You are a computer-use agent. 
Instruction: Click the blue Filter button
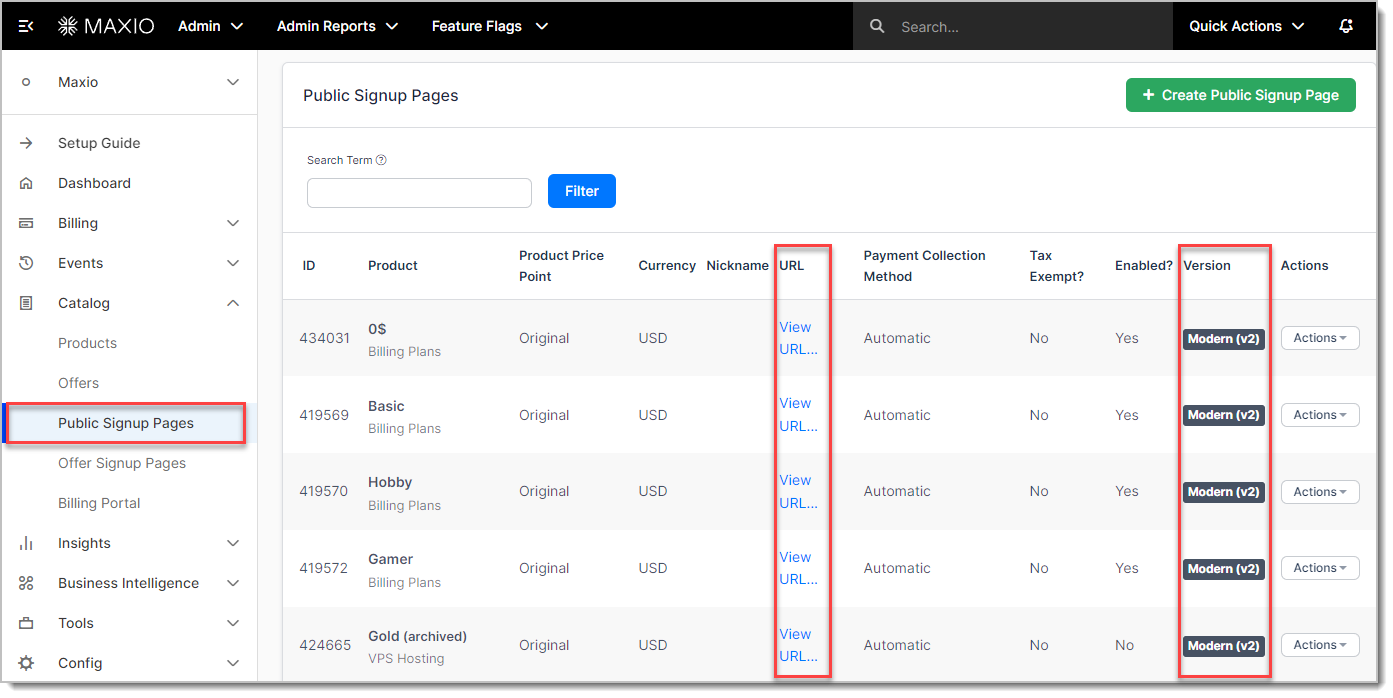pyautogui.click(x=581, y=191)
